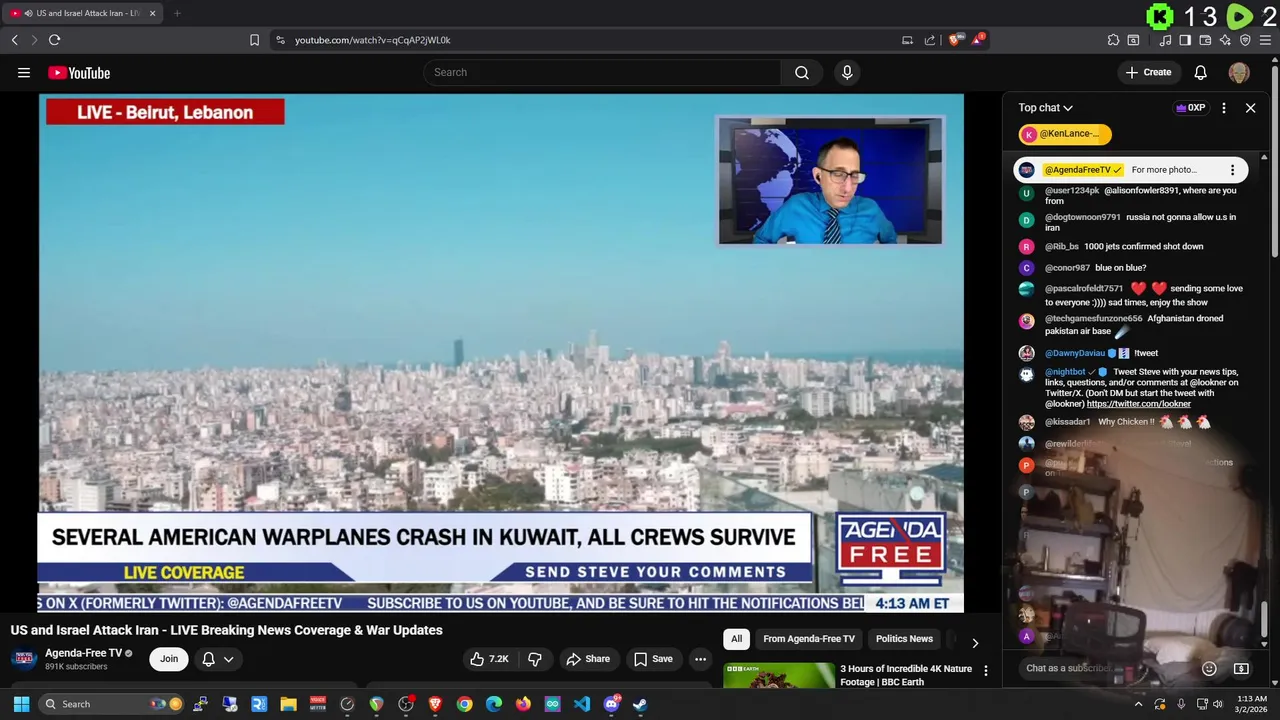Go to YouTube home via logo
The image size is (1280, 720).
click(x=79, y=72)
